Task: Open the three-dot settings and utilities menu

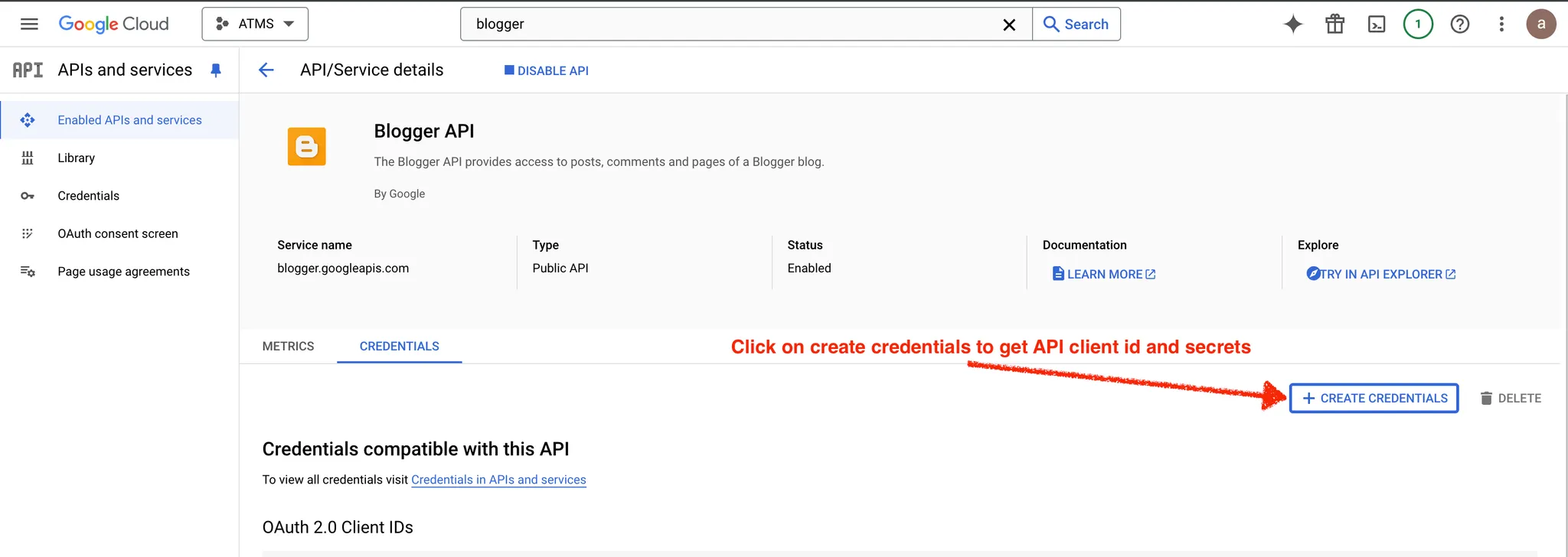Action: pos(1501,24)
